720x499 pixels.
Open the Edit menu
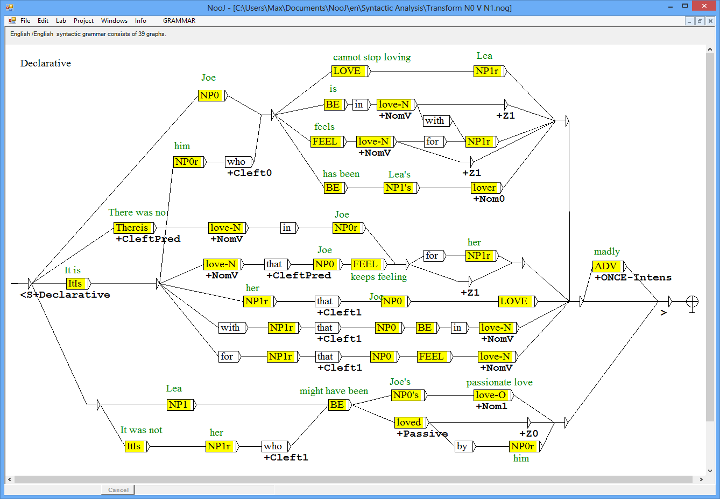(x=43, y=20)
